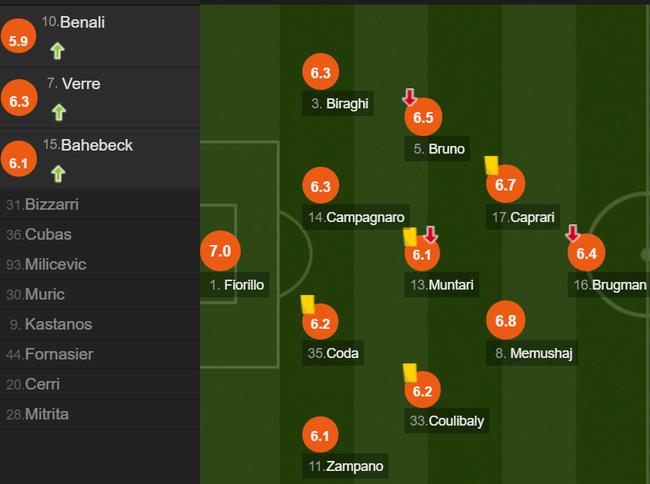Click Caprari's yellow card icon
This screenshot has width=650, height=484.
[492, 165]
